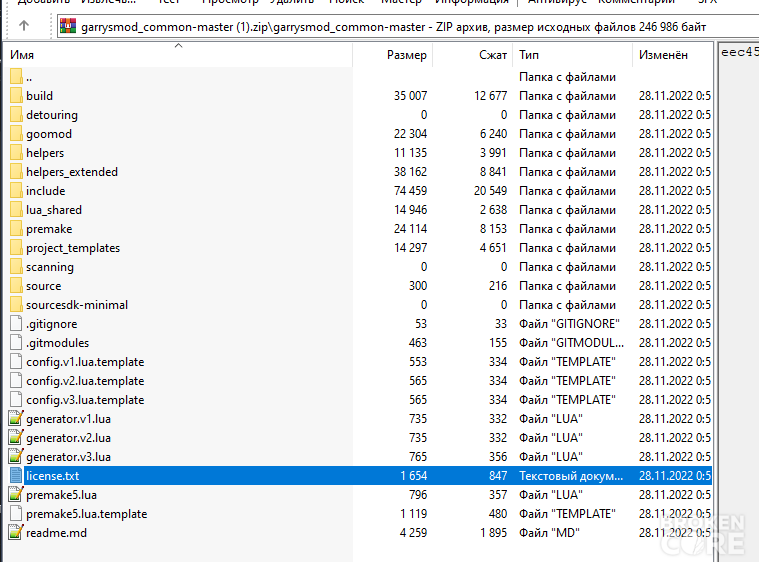This screenshot has height=562, width=759.
Task: Select the include folder icon
Action: (16, 190)
